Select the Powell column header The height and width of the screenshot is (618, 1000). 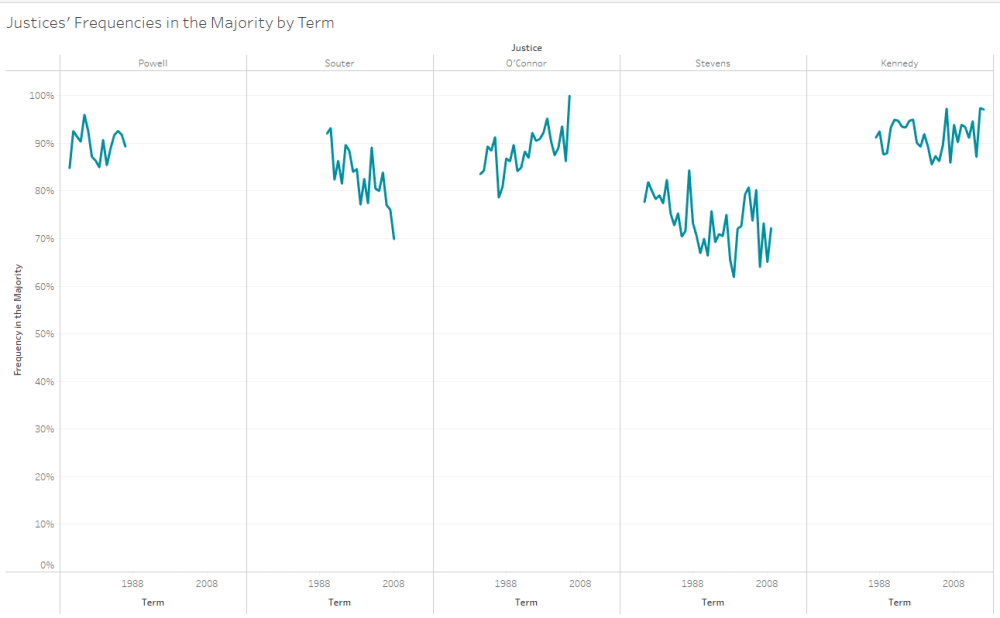[152, 63]
